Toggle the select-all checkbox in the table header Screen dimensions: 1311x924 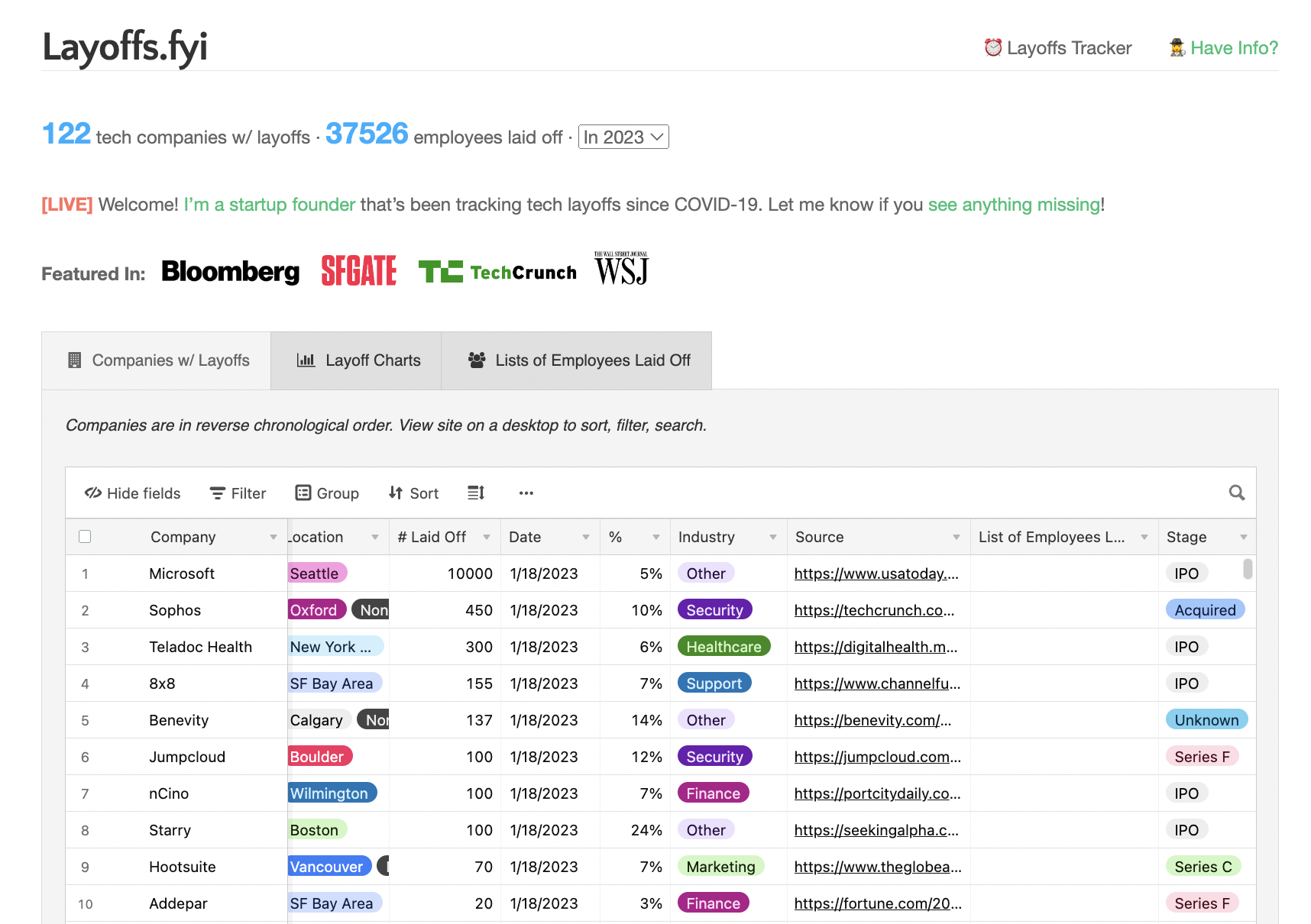point(85,536)
